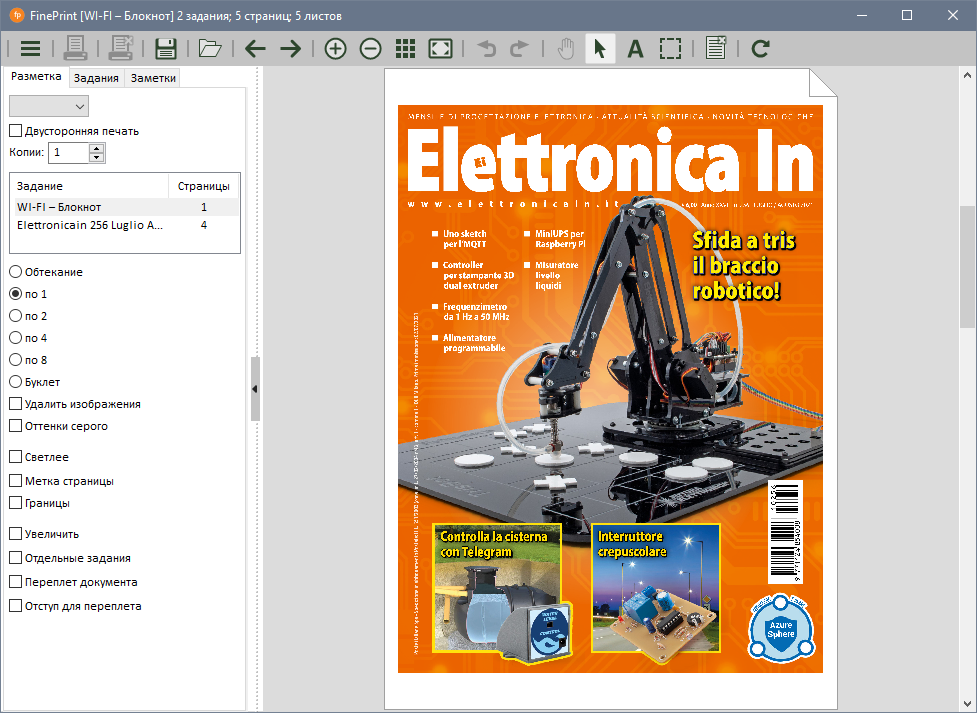Enable the Двусторонняя печать checkbox
The width and height of the screenshot is (977, 713).
pos(16,131)
